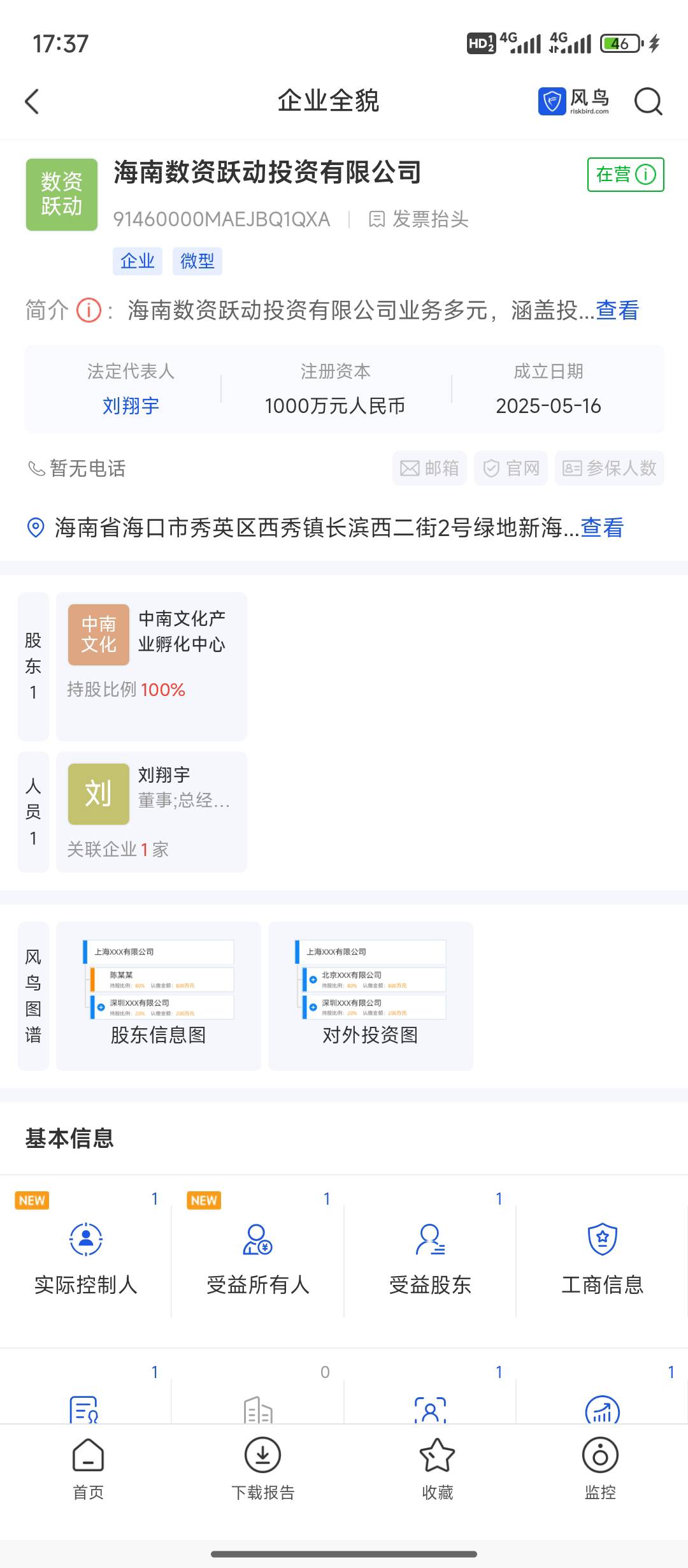The image size is (688, 1568).
Task: Open 实际控制人 icon
Action: [86, 1239]
